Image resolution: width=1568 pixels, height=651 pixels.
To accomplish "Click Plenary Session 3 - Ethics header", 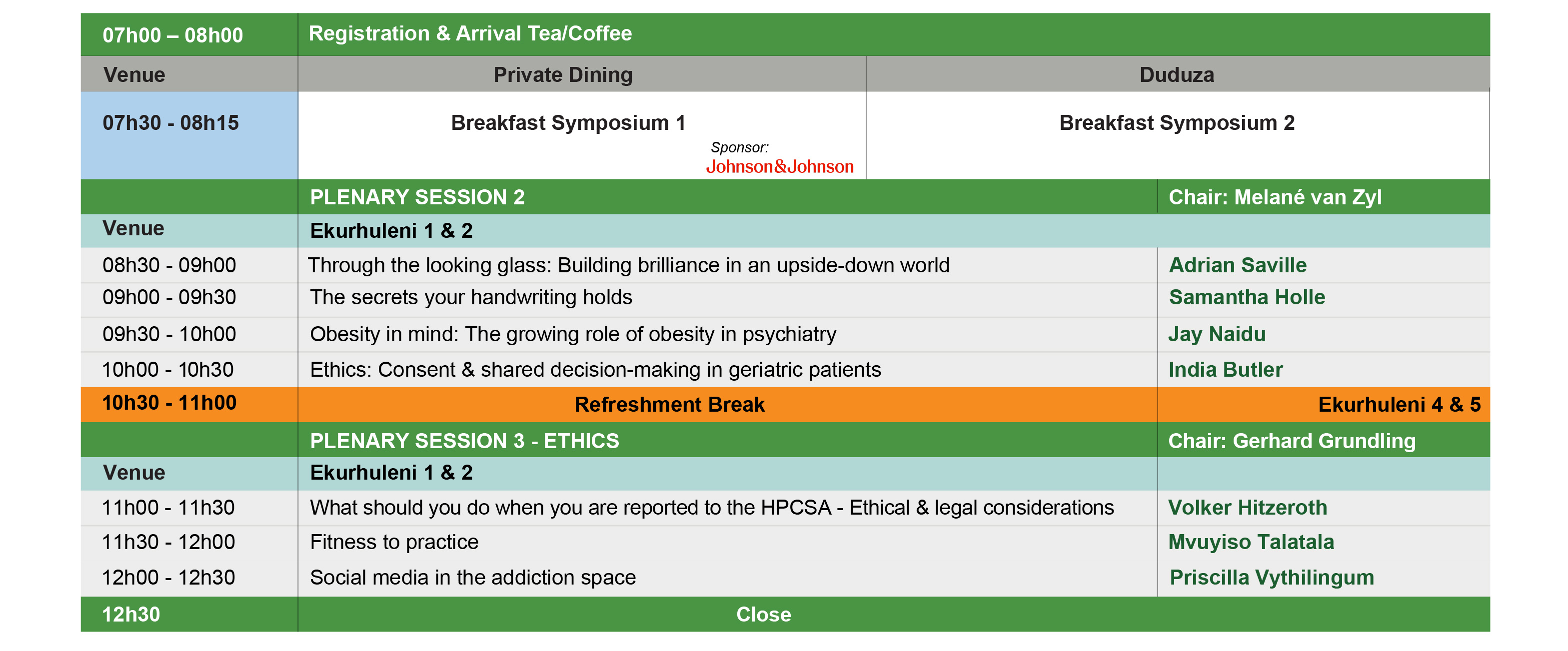I will click(464, 441).
